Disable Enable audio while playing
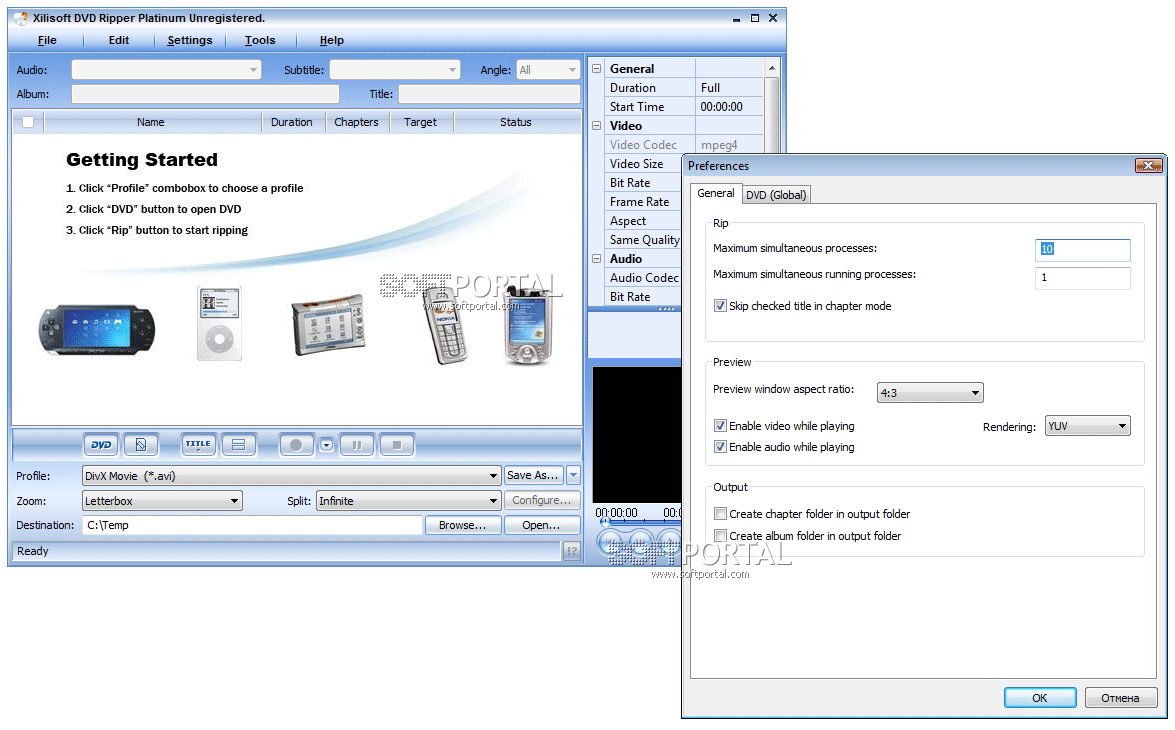 [720, 447]
